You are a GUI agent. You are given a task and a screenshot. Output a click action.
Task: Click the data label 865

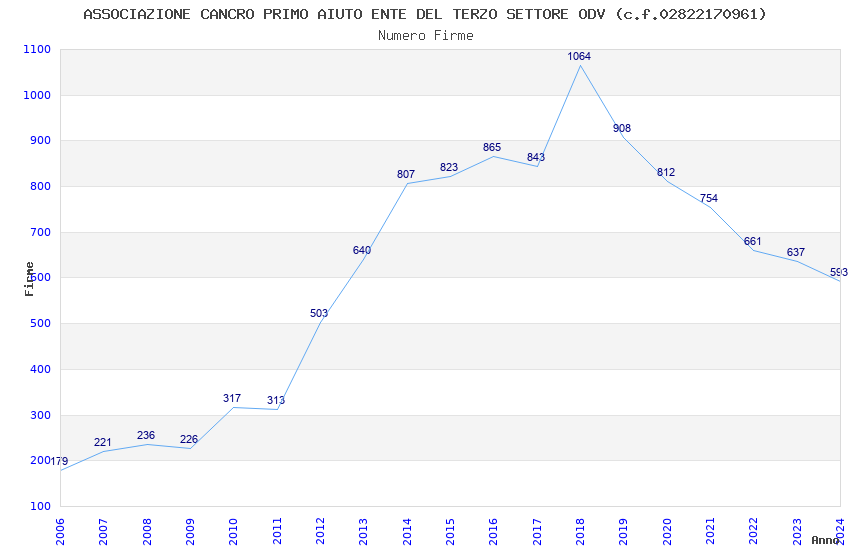[x=492, y=147]
